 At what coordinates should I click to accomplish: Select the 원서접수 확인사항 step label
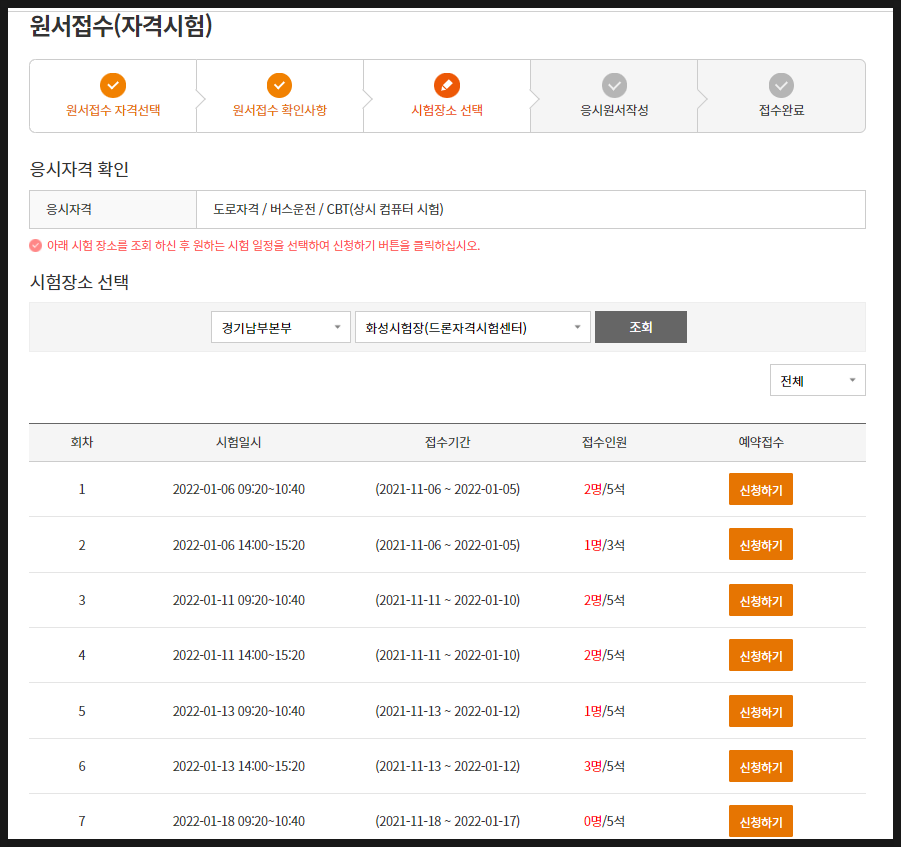279,110
